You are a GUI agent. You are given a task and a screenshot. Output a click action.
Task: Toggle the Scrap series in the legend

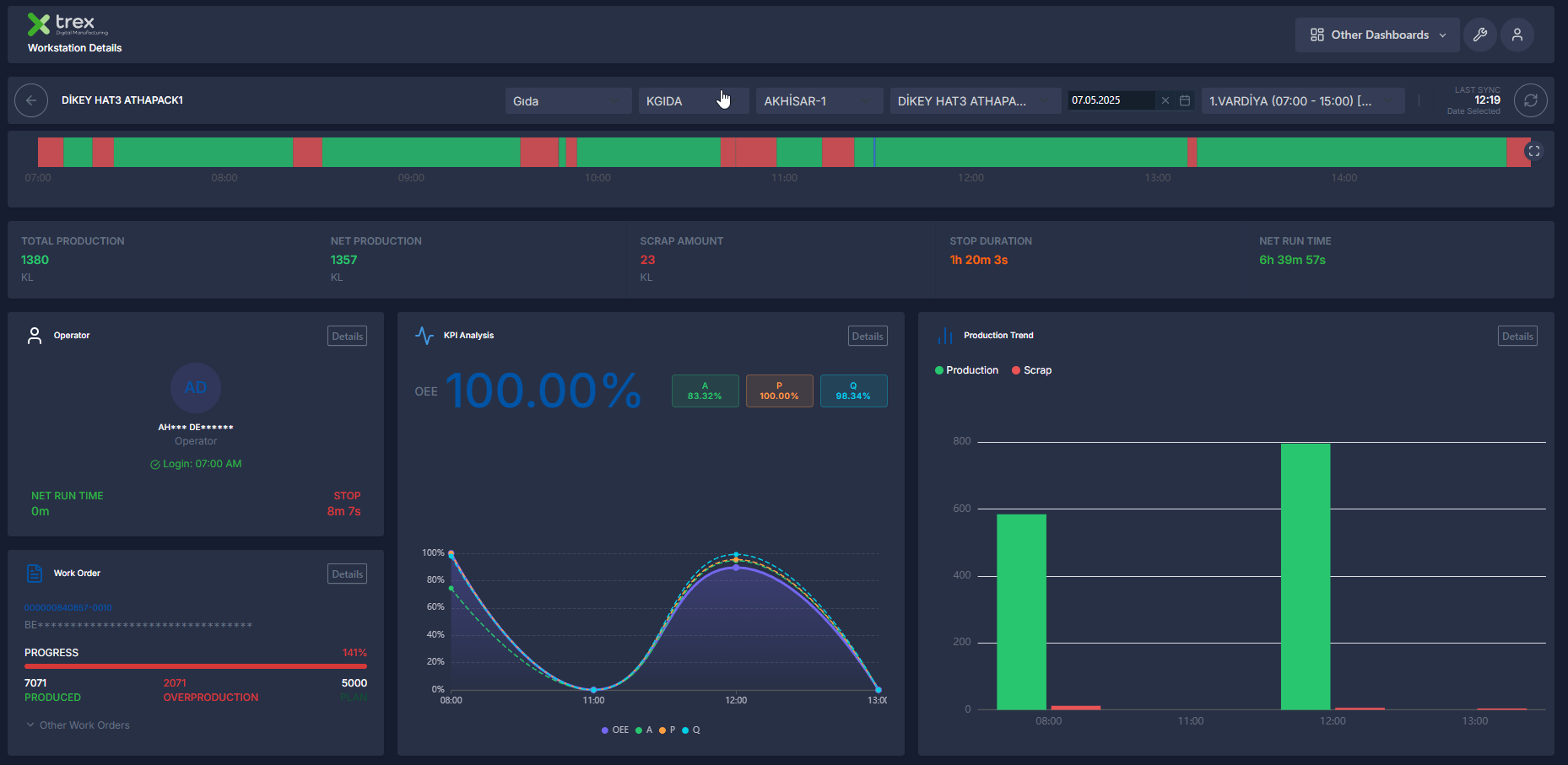click(x=1031, y=370)
